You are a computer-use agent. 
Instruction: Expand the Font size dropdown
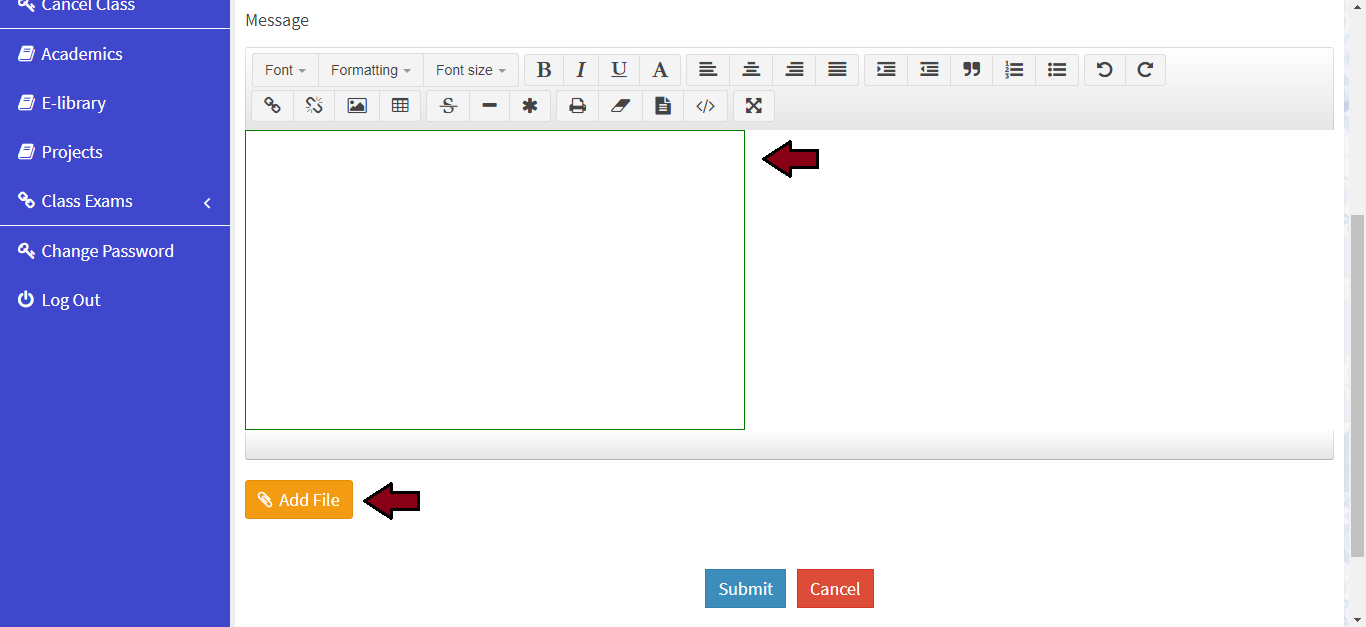pos(470,70)
